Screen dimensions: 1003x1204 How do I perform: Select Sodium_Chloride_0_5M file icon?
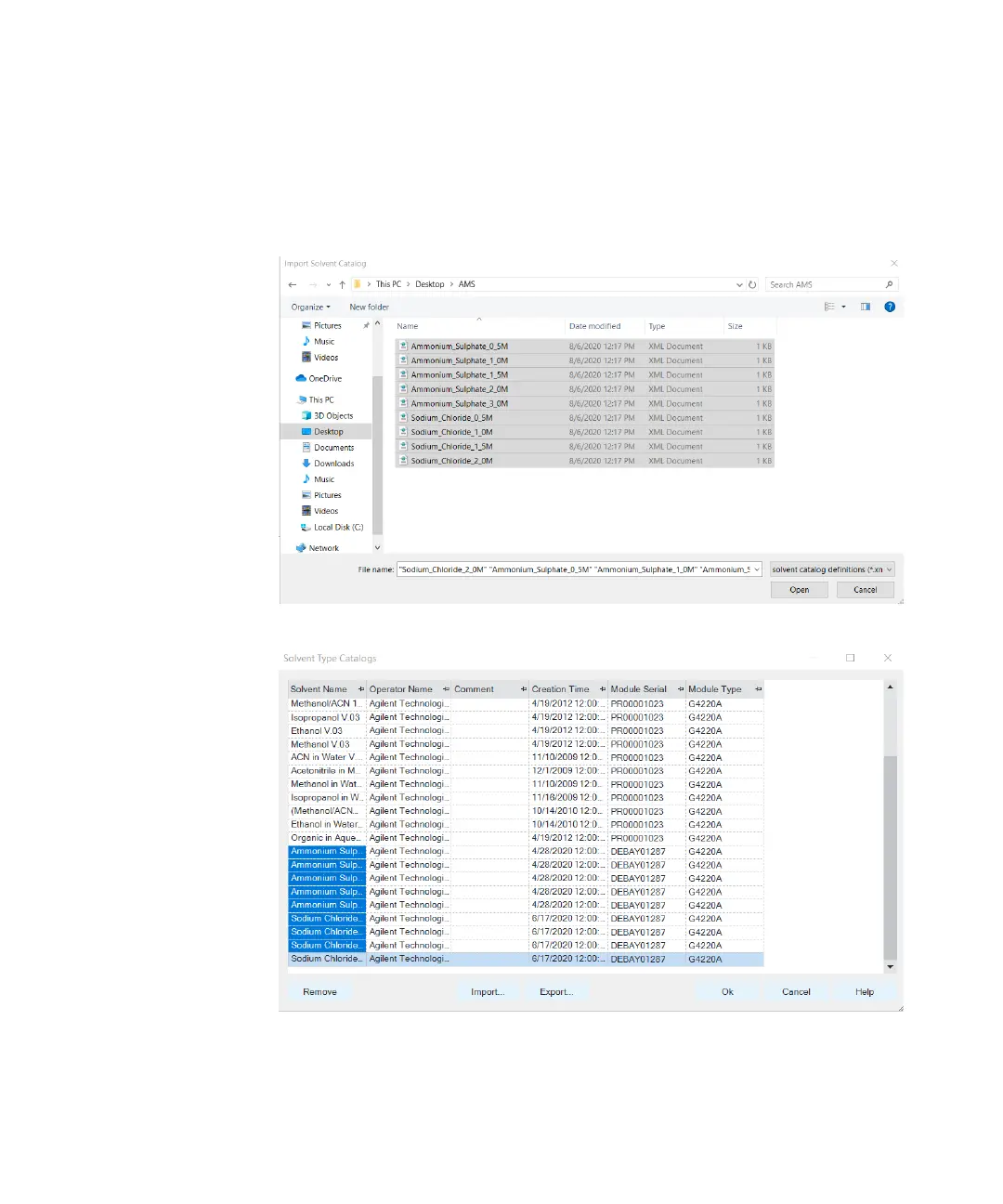point(404,417)
